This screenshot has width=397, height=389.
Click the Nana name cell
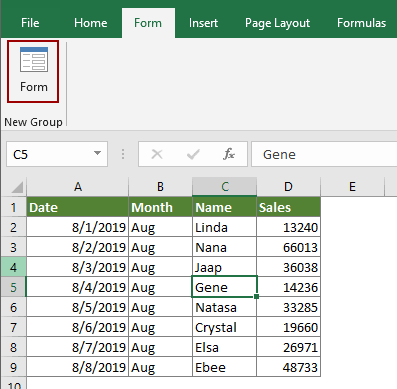coord(224,247)
